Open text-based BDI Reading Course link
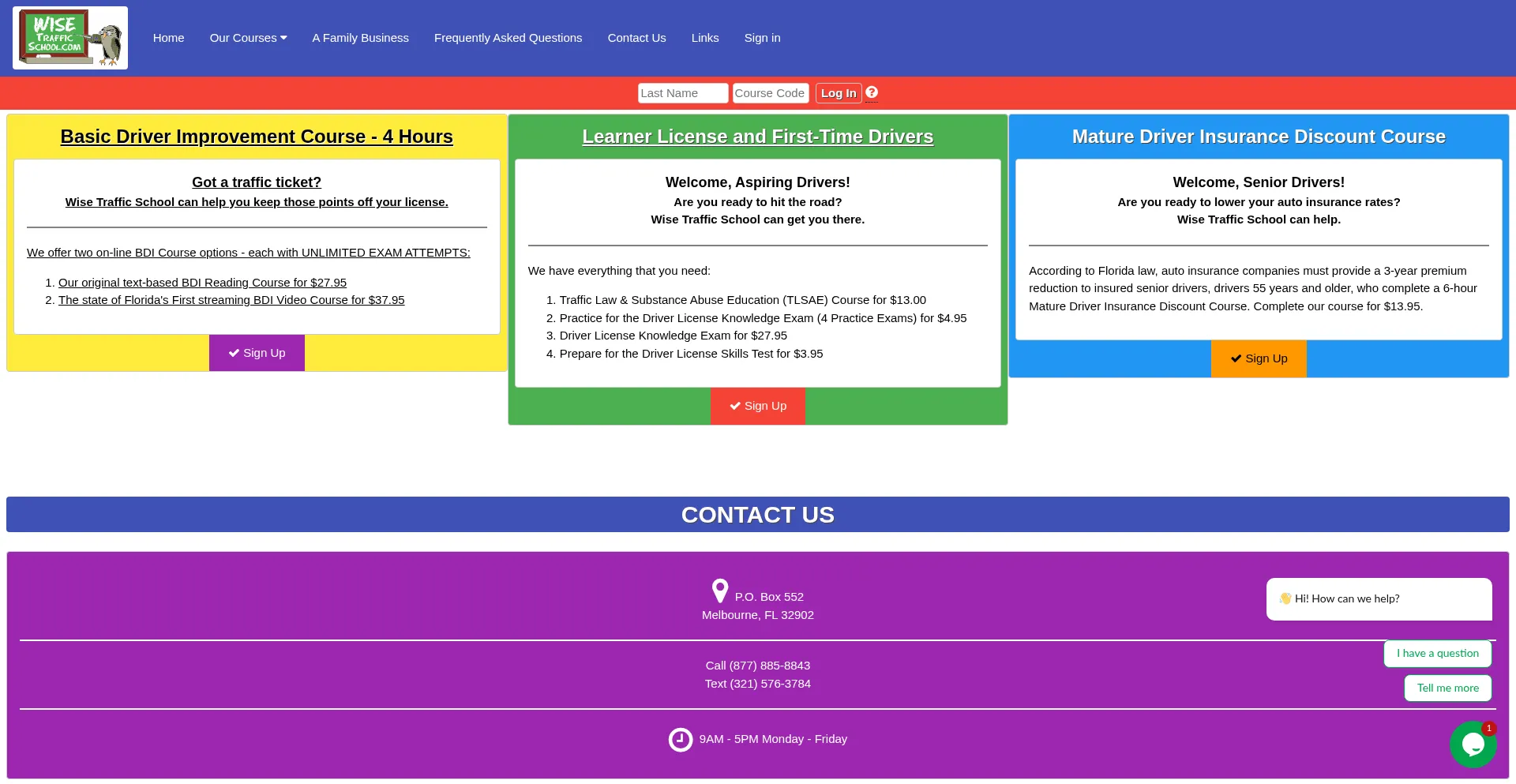The image size is (1516, 784). (202, 283)
